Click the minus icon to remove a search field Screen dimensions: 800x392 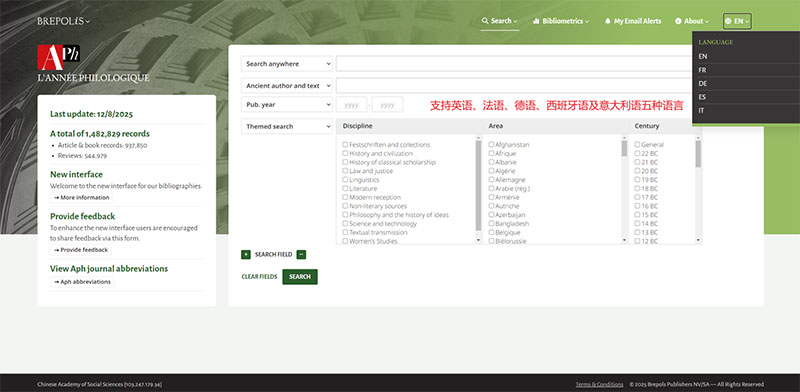(x=301, y=254)
